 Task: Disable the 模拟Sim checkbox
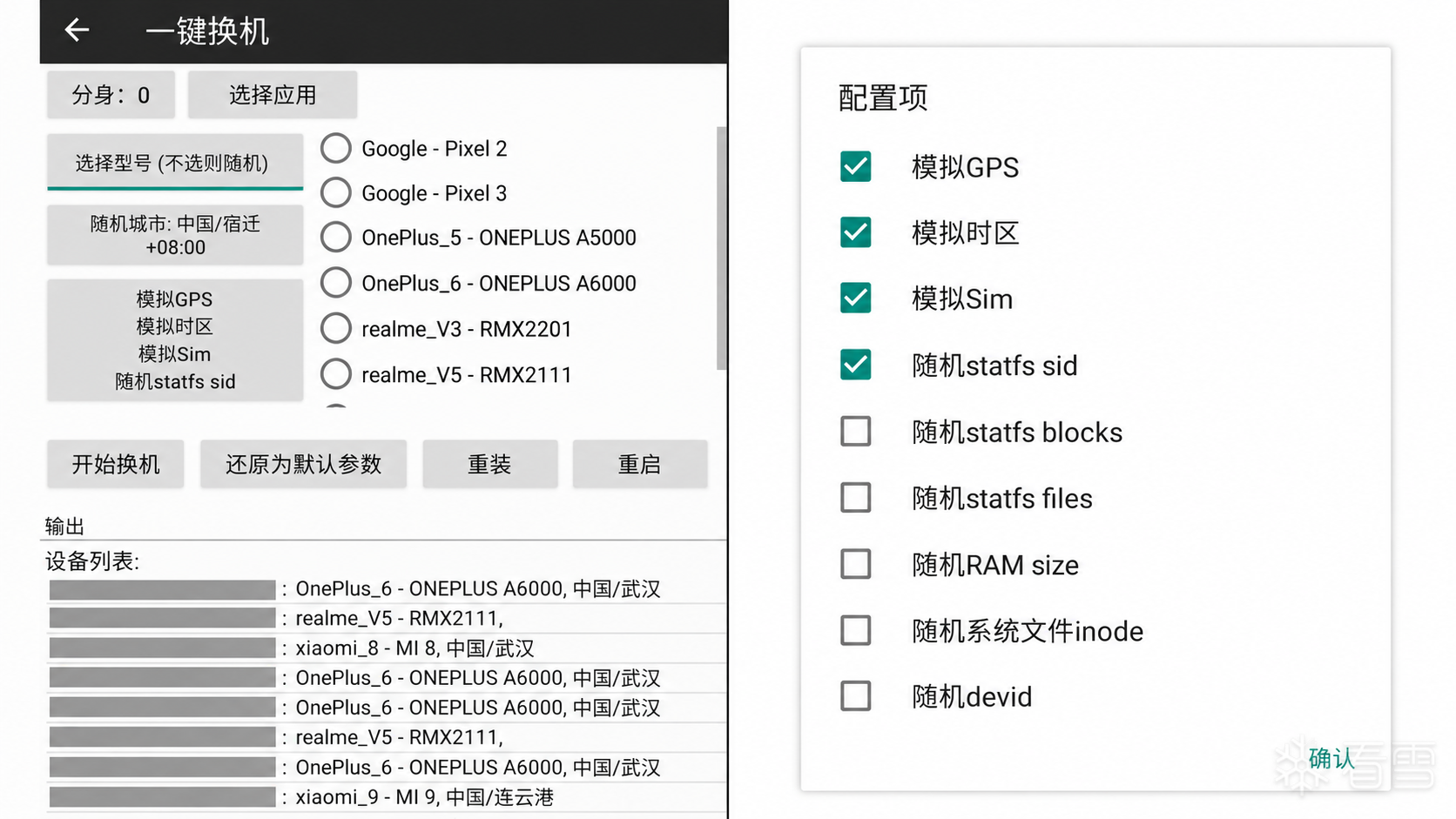pos(855,299)
